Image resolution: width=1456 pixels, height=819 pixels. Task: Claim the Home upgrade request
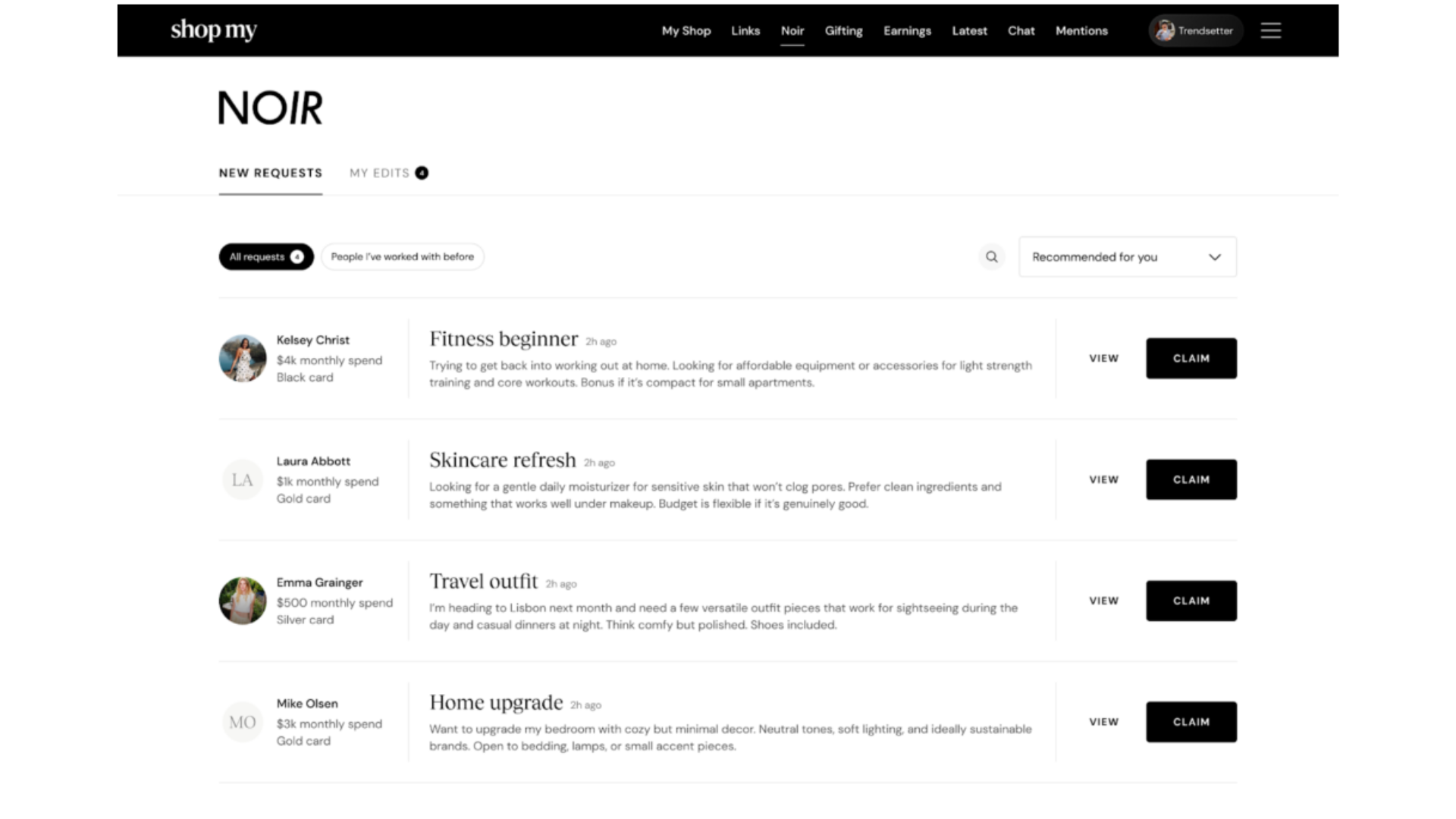[x=1191, y=722]
